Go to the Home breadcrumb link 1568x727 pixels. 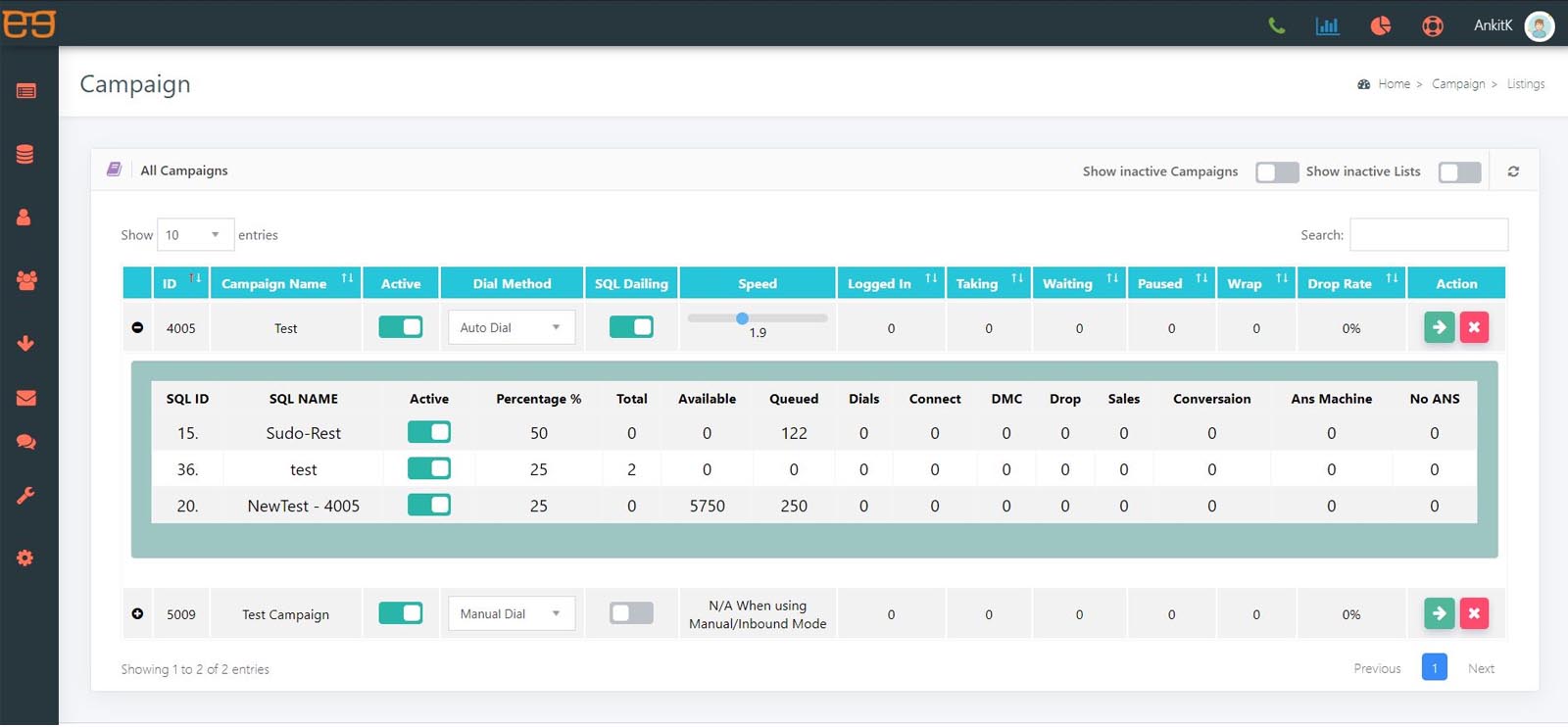tap(1394, 84)
